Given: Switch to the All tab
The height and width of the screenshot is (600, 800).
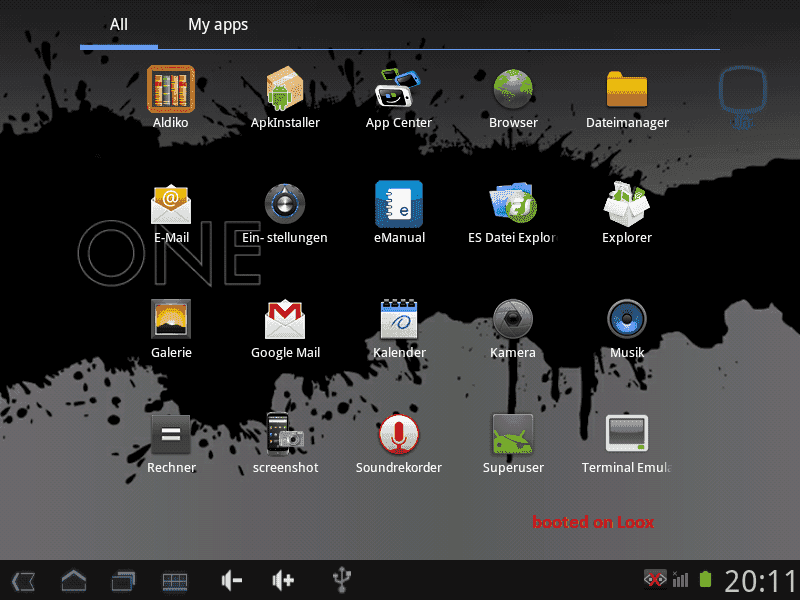Looking at the screenshot, I should [119, 24].
